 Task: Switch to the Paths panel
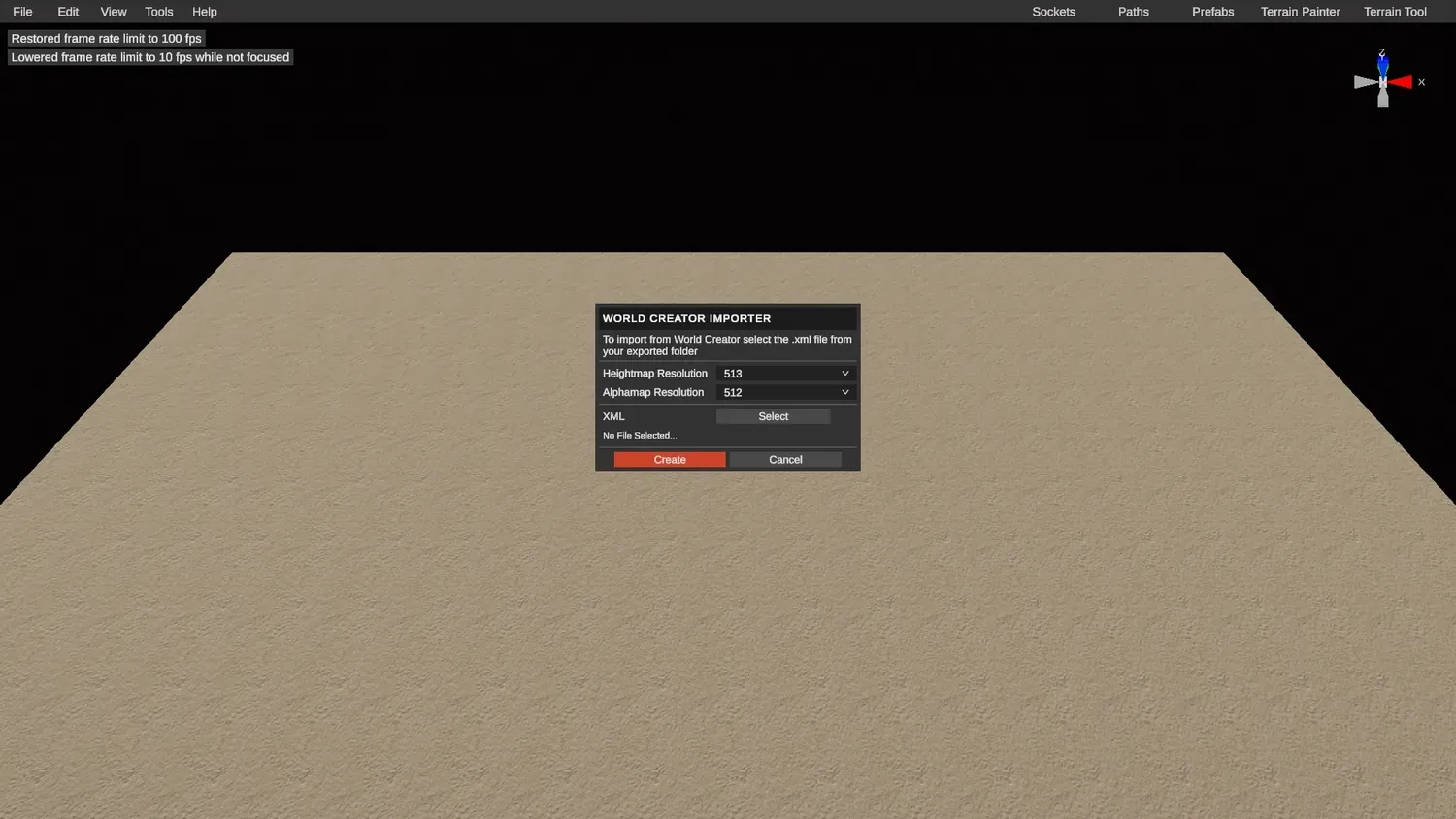tap(1133, 12)
